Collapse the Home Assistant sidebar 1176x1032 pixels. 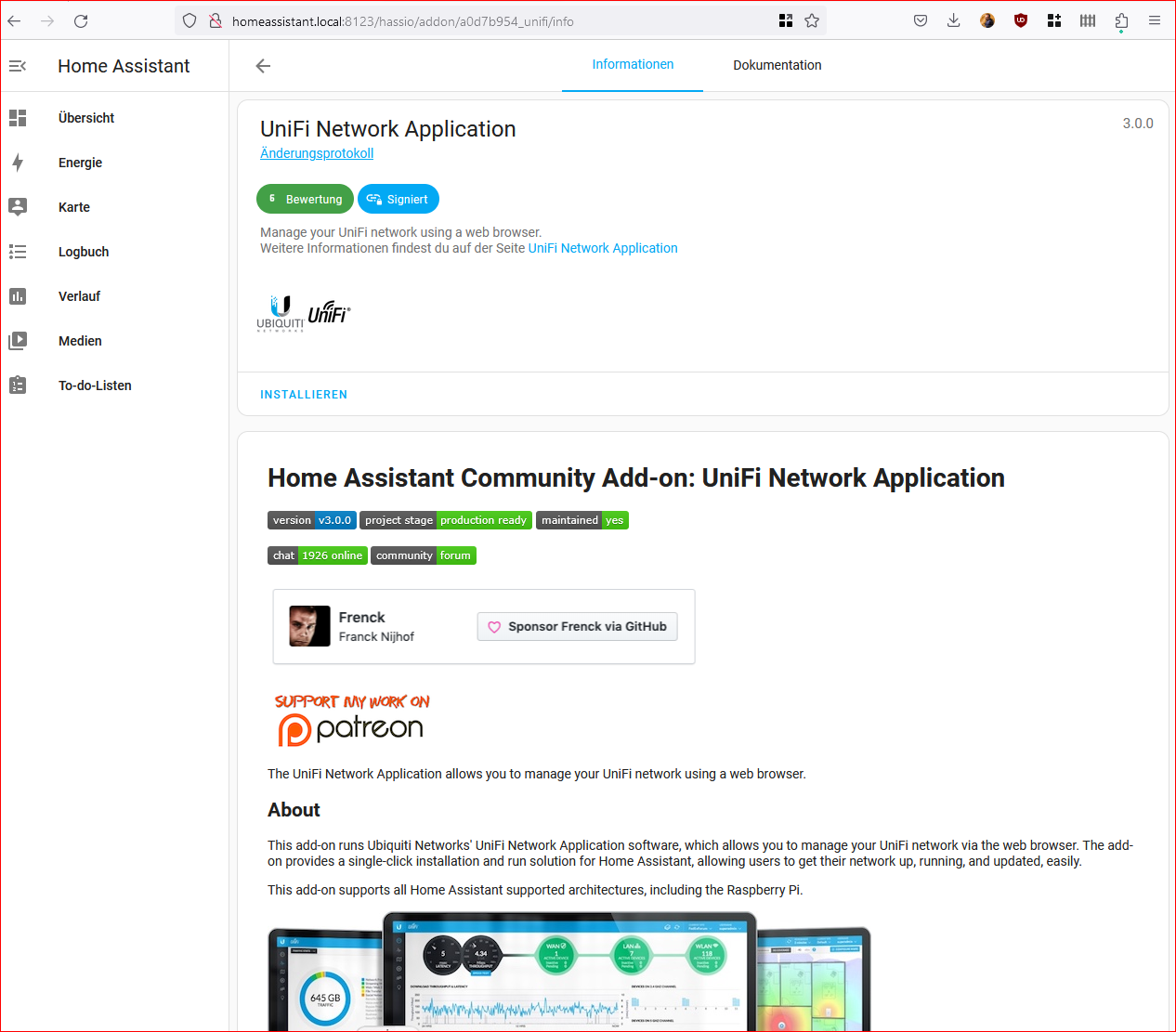[x=18, y=66]
